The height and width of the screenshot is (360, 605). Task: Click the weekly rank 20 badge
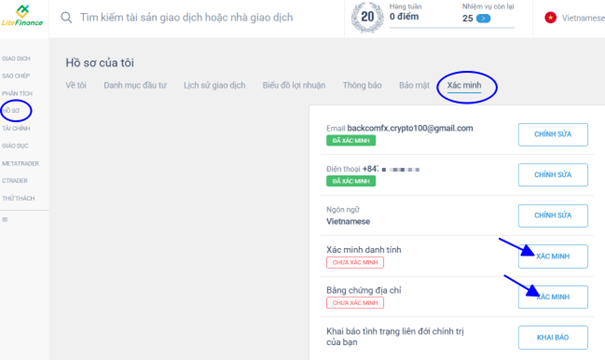[x=367, y=17]
